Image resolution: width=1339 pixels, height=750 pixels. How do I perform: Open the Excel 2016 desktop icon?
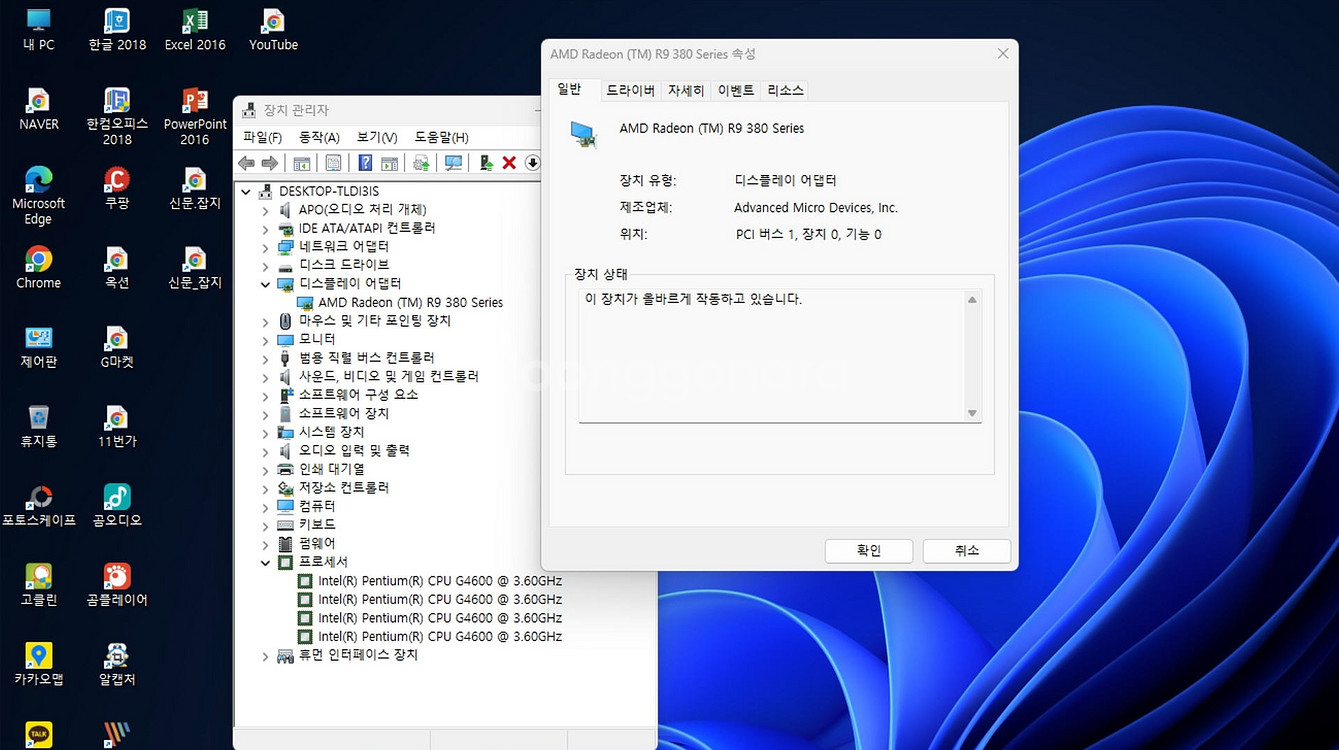coord(195,30)
